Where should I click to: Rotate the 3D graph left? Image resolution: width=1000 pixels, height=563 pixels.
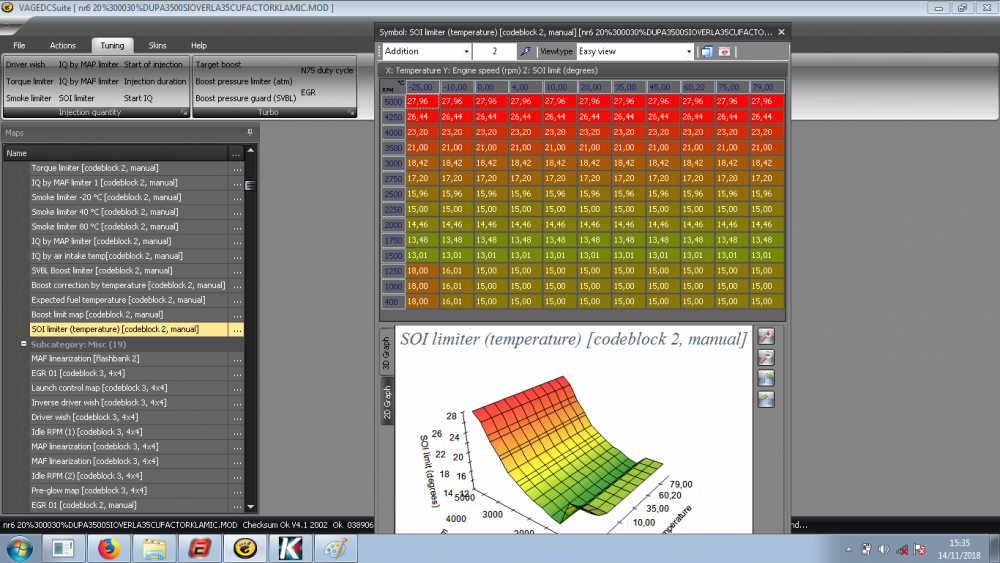tap(766, 379)
